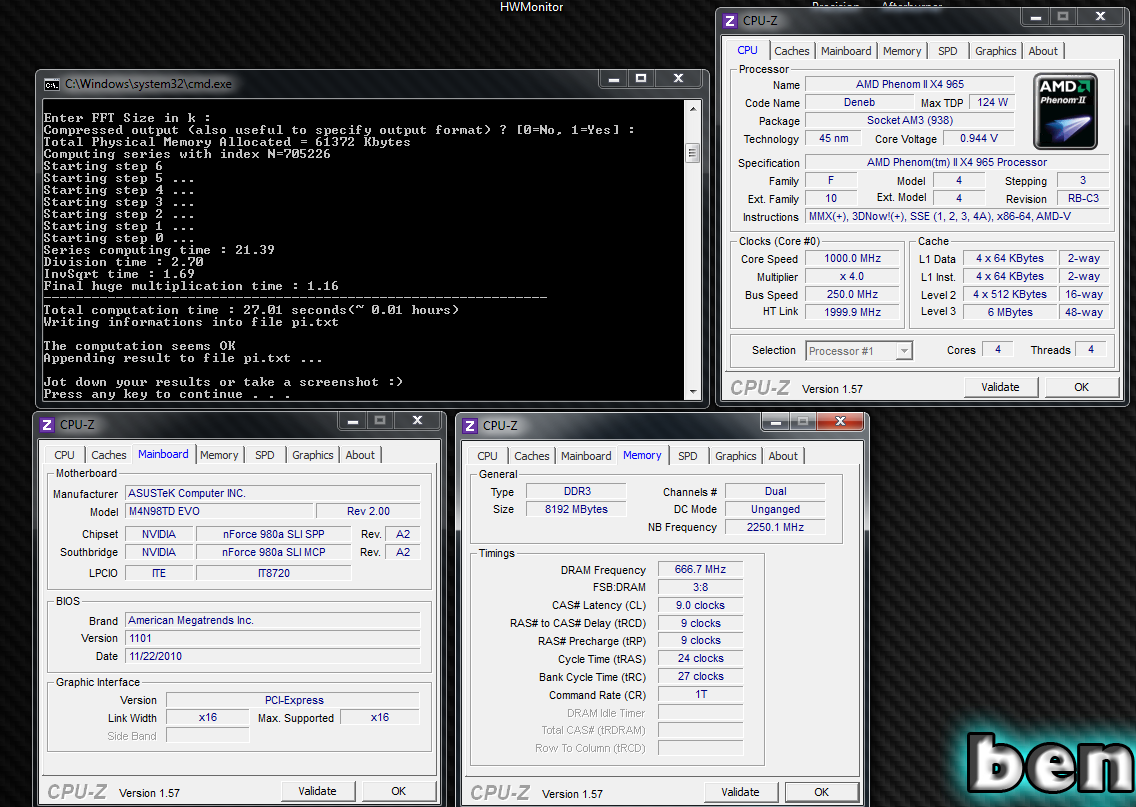
Task: Switch to Memory tab in bottom-left CPU-Z window
Action: (219, 455)
